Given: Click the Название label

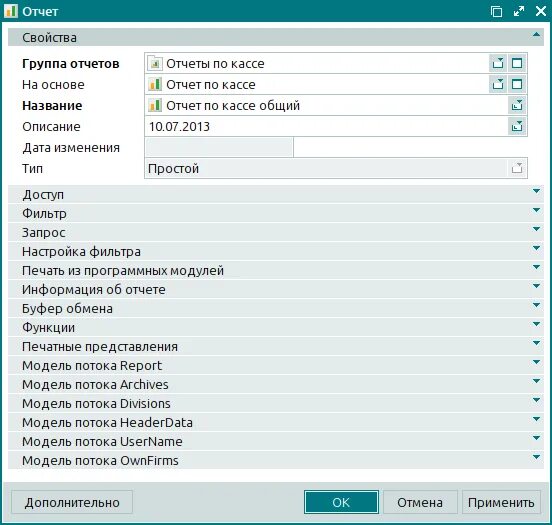Looking at the screenshot, I should pyautogui.click(x=52, y=105).
